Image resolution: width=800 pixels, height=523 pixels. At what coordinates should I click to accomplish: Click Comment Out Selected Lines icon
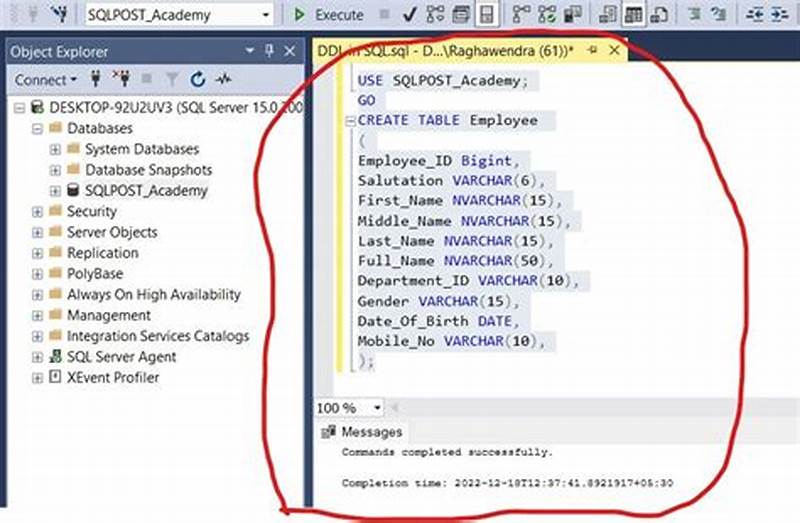point(693,14)
